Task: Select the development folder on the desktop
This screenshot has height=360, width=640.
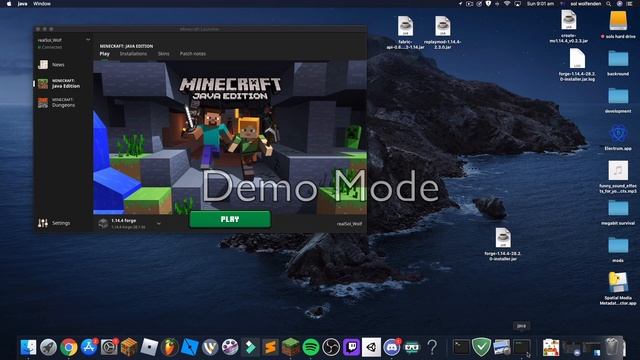Action: point(618,100)
